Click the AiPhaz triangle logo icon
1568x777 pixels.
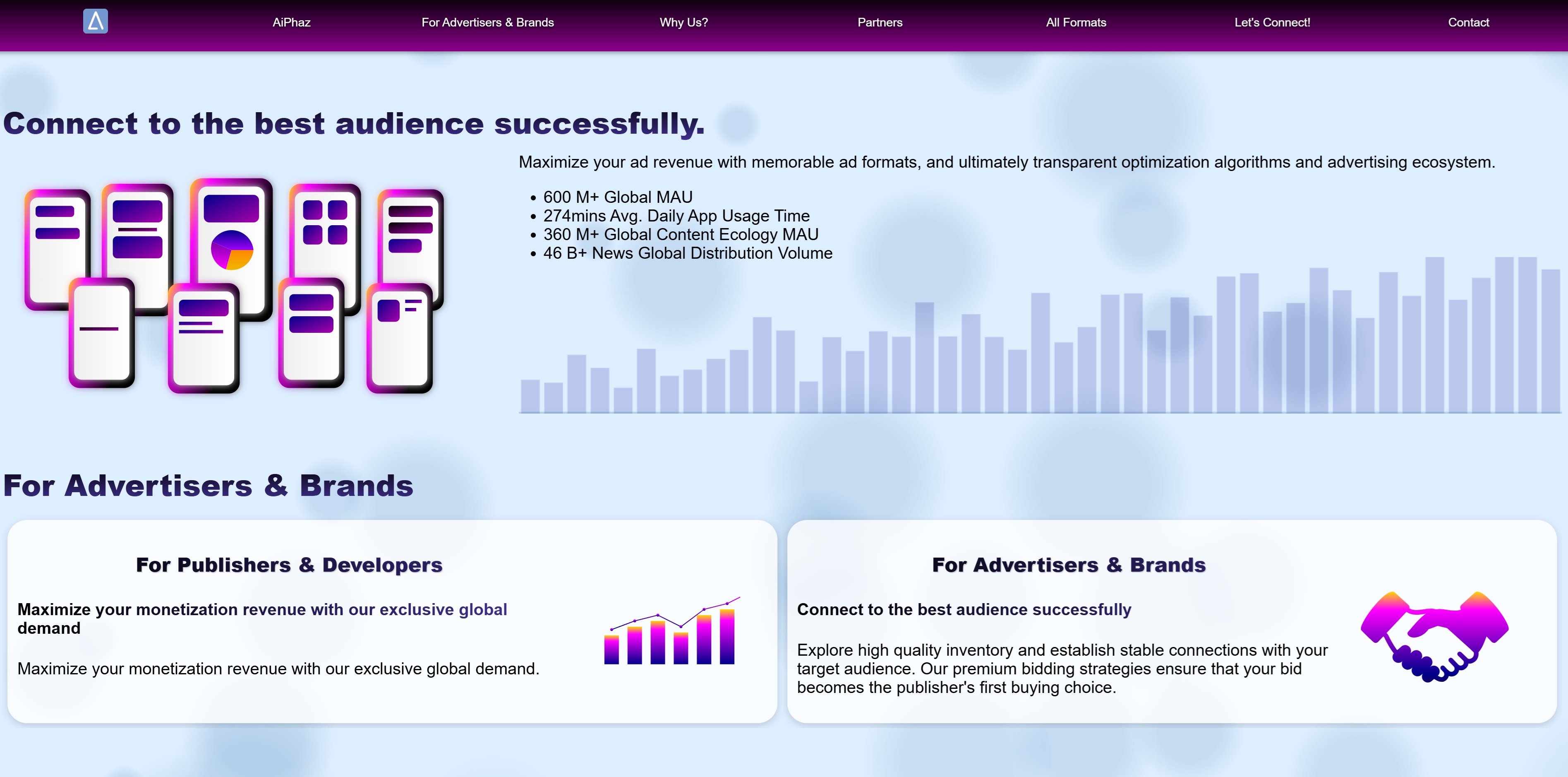click(96, 21)
